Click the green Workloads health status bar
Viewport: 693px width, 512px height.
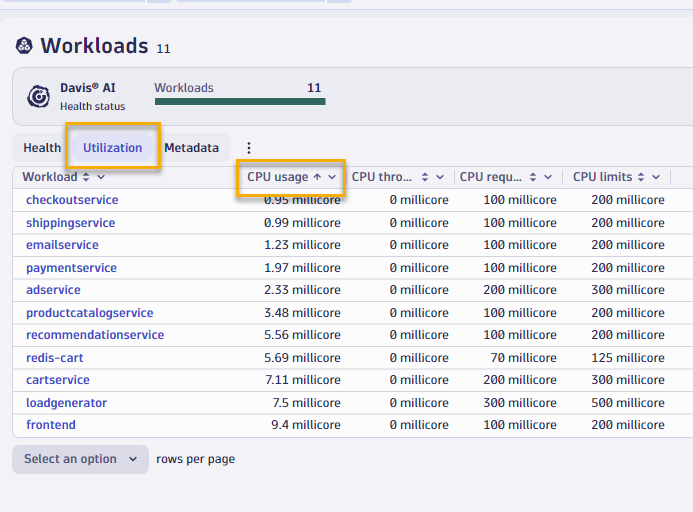[x=239, y=101]
